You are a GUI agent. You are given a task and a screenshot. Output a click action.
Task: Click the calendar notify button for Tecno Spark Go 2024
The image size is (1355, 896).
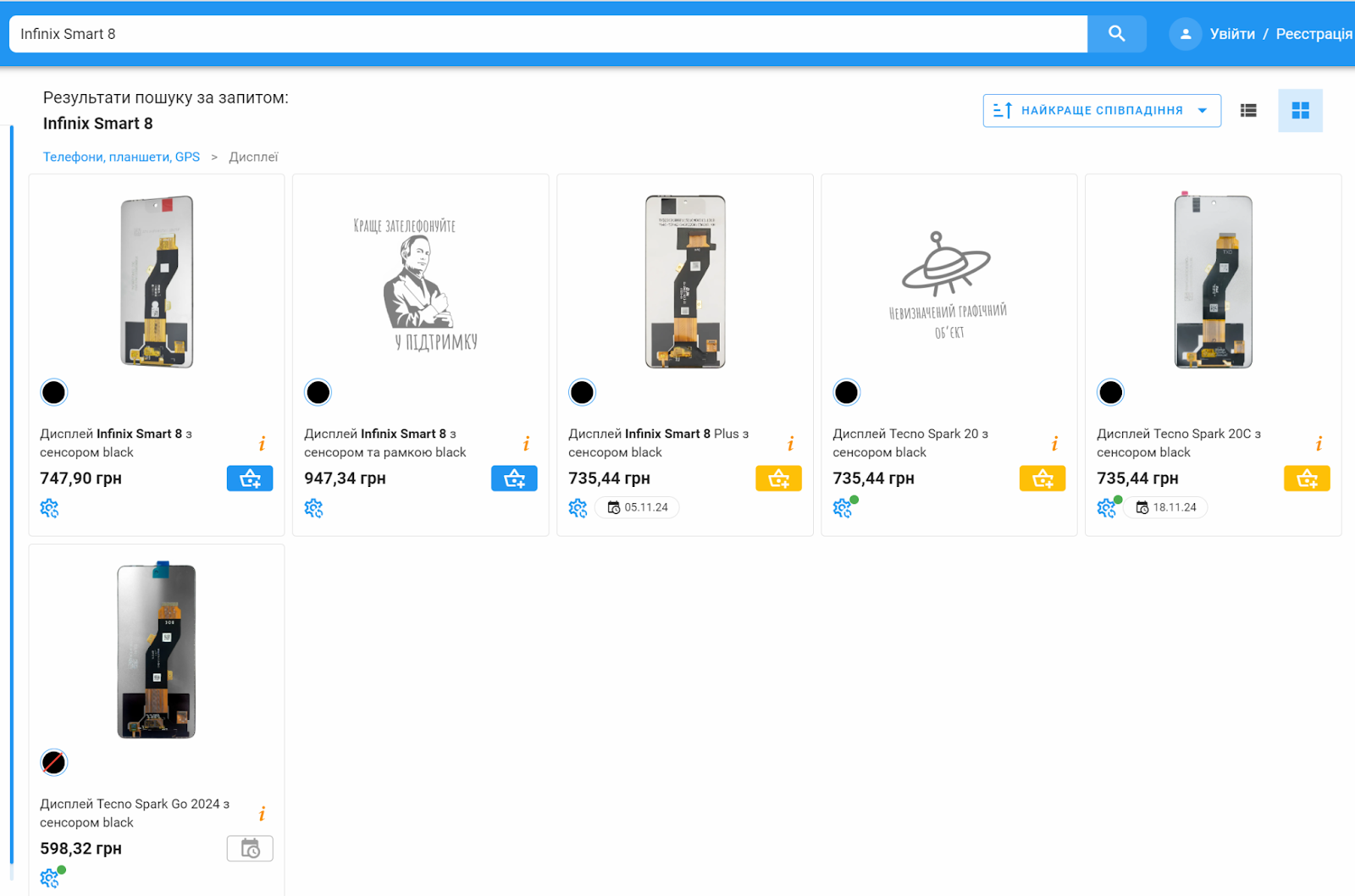click(250, 849)
